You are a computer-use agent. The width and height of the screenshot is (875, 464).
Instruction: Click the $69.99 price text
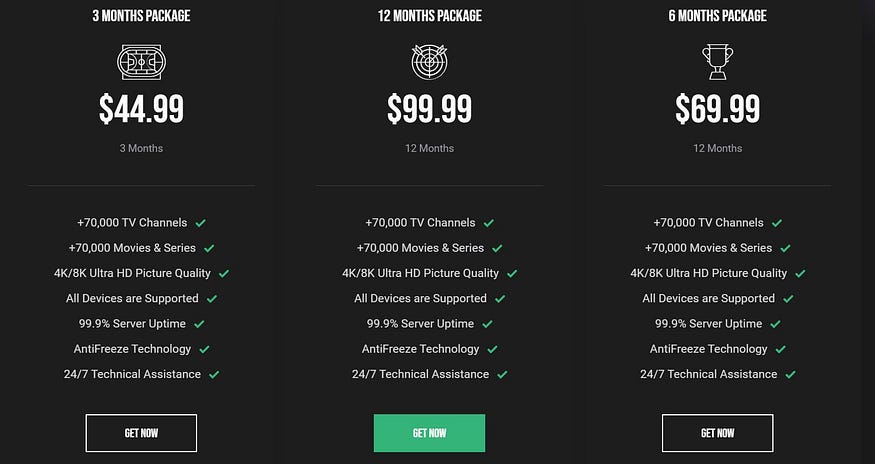(x=717, y=109)
